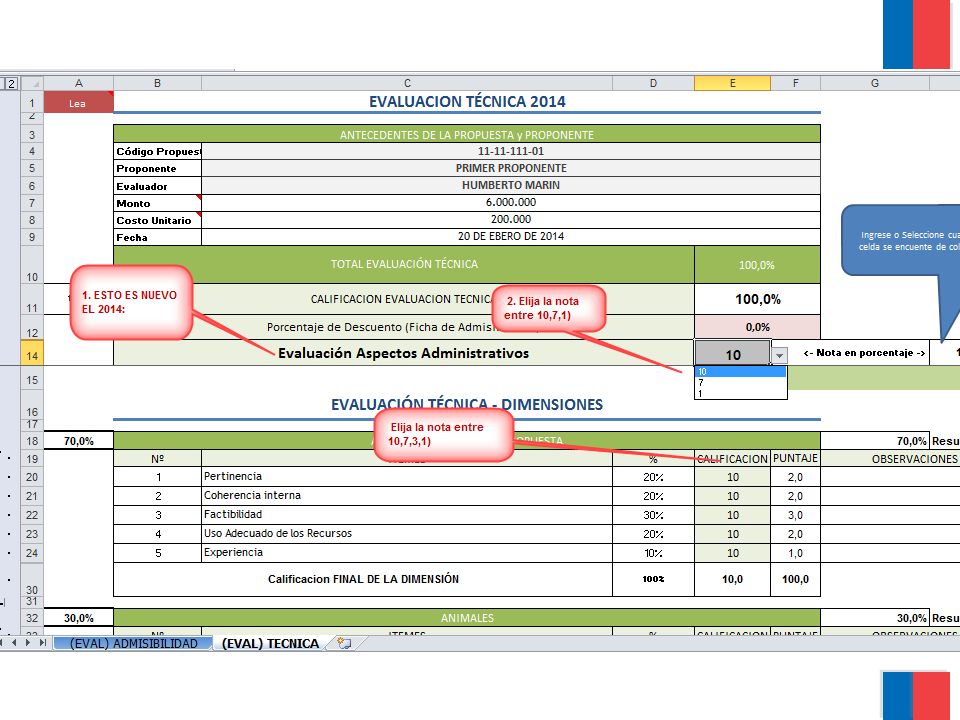Select row 1 header

click(x=32, y=103)
